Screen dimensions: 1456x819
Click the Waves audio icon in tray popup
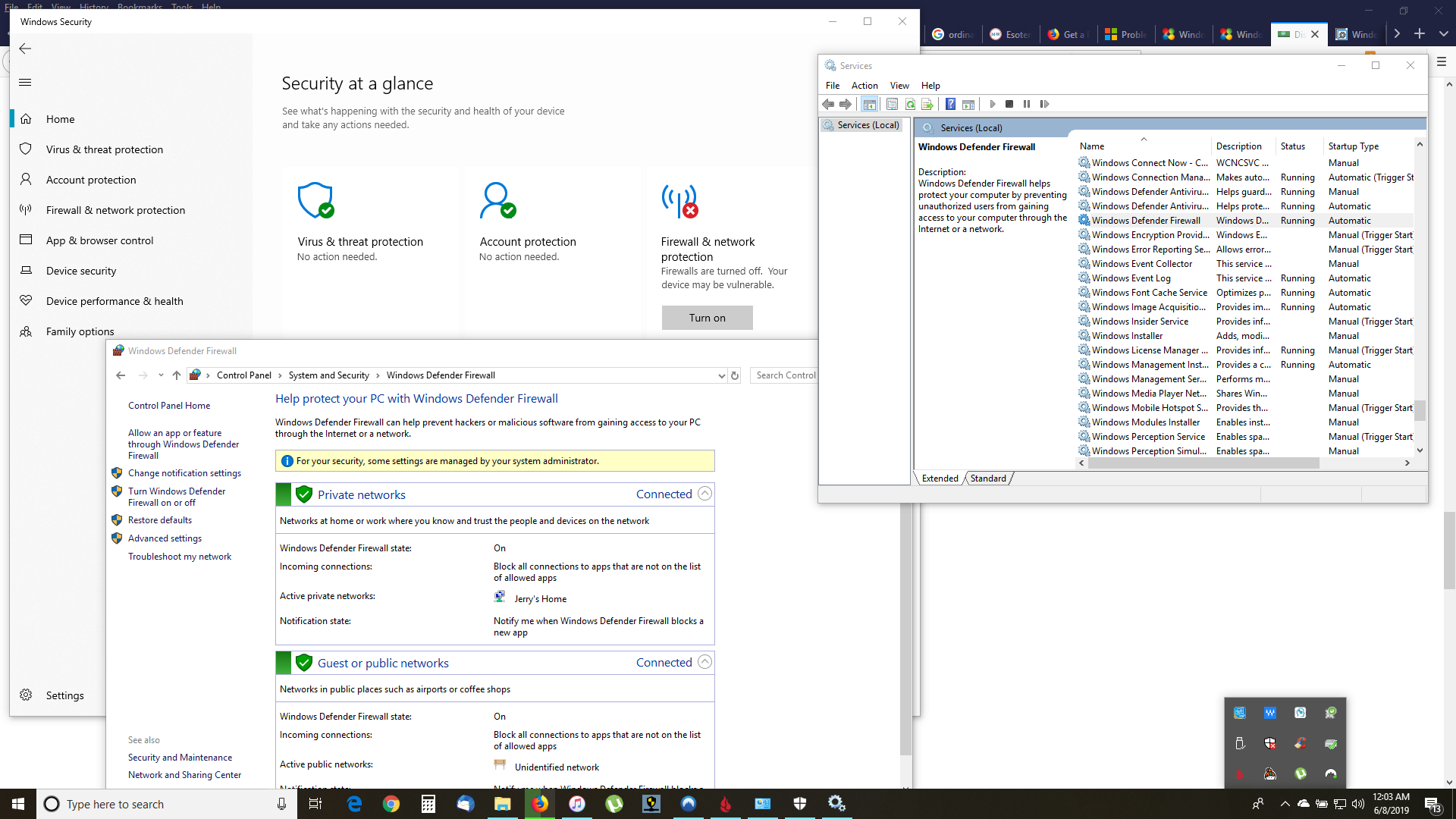[x=1270, y=713]
